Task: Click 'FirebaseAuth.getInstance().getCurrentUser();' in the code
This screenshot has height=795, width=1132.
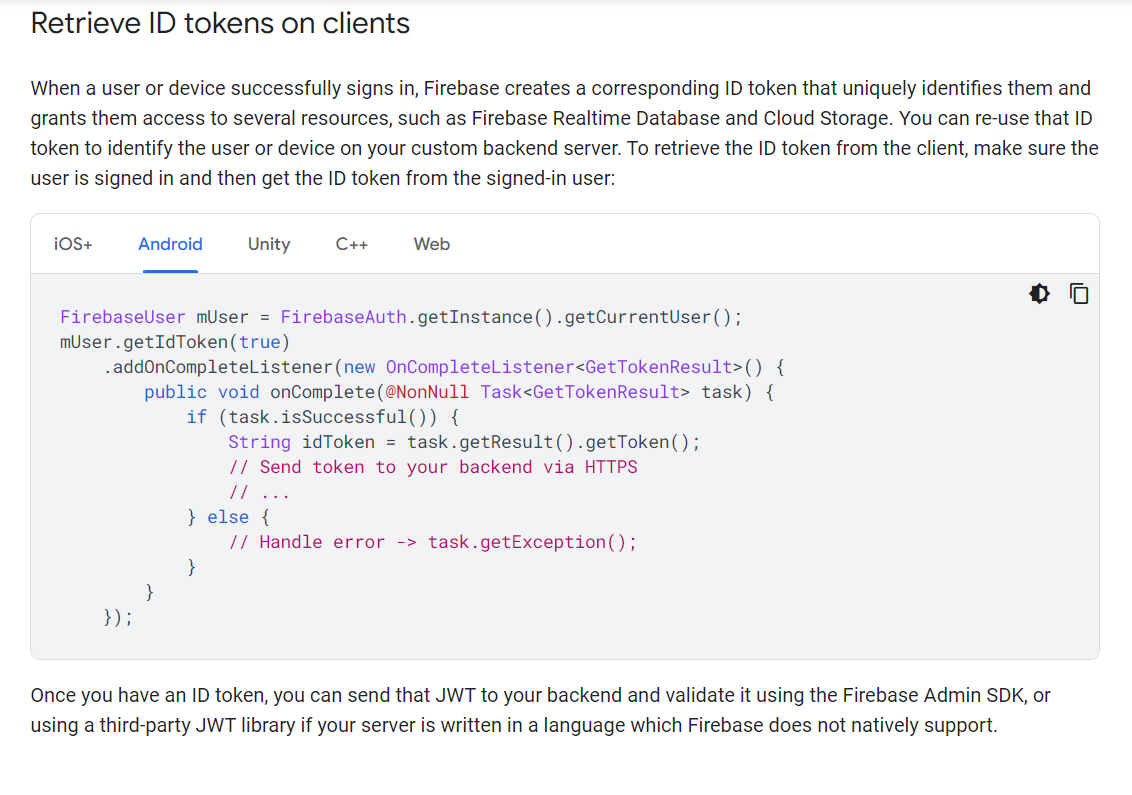Action: [x=511, y=317]
